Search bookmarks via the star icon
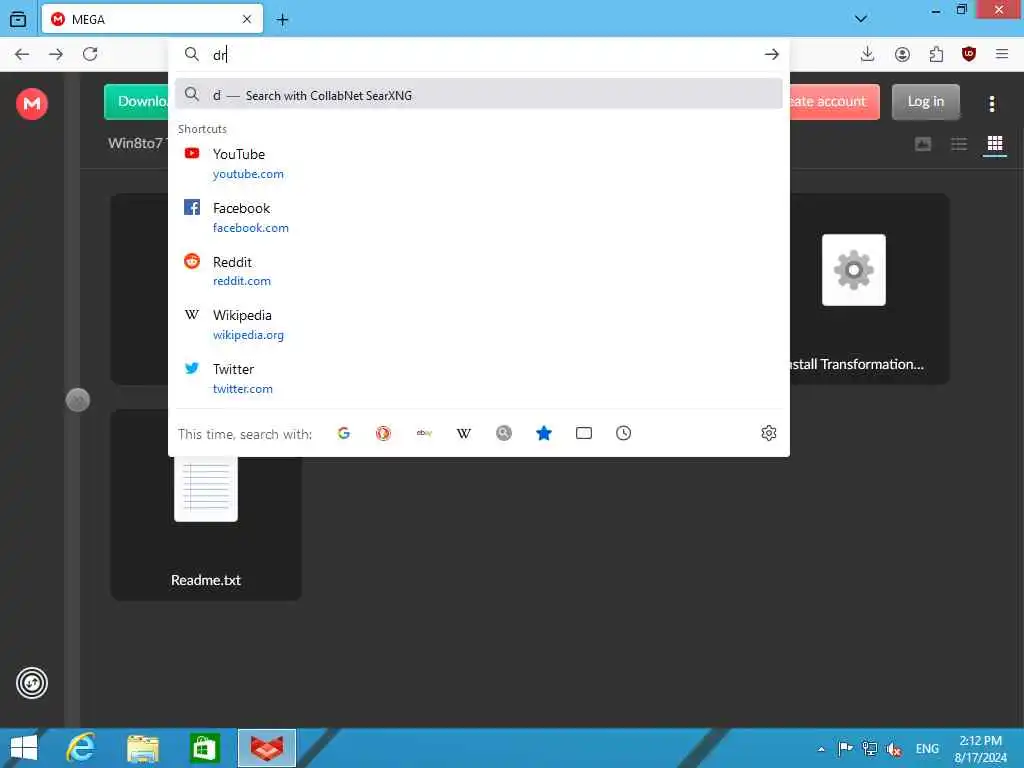This screenshot has width=1024, height=768. point(543,433)
